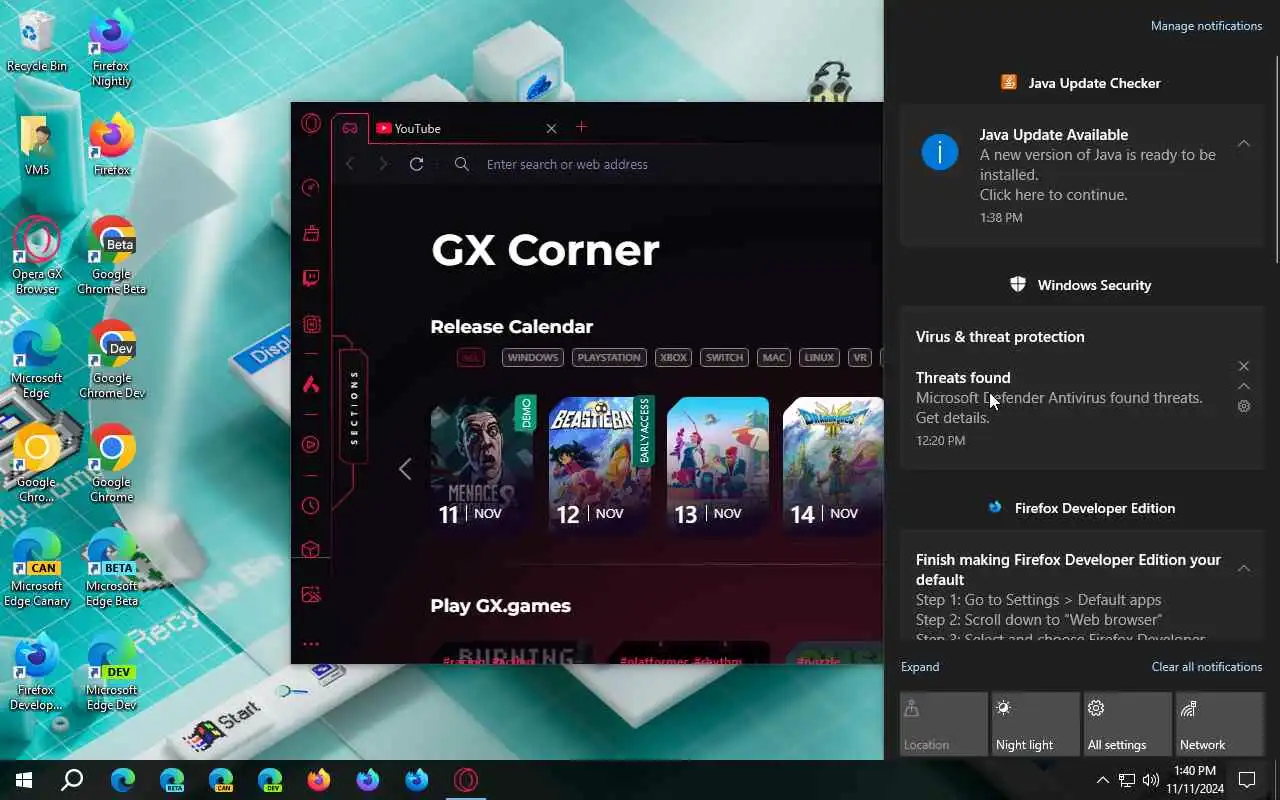Image resolution: width=1280 pixels, height=800 pixels.
Task: Filter release calendar by XBOX
Action: 673,357
